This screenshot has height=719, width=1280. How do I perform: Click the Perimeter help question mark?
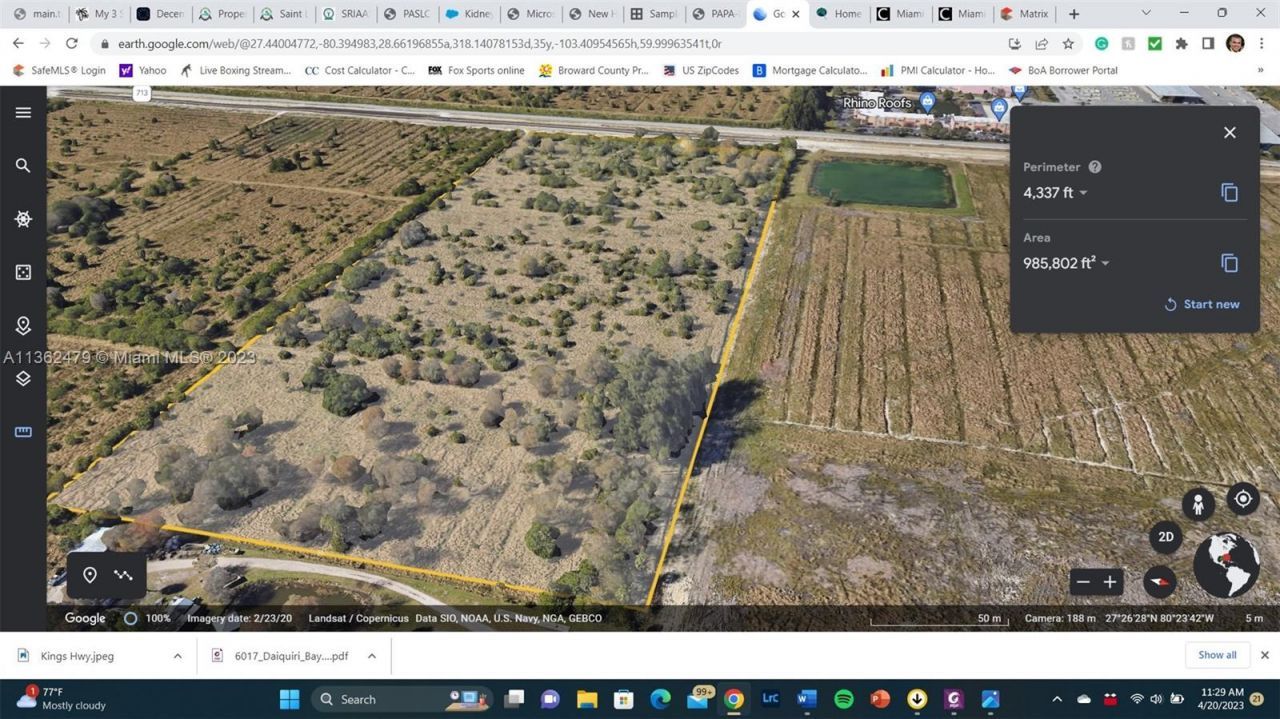click(1094, 166)
